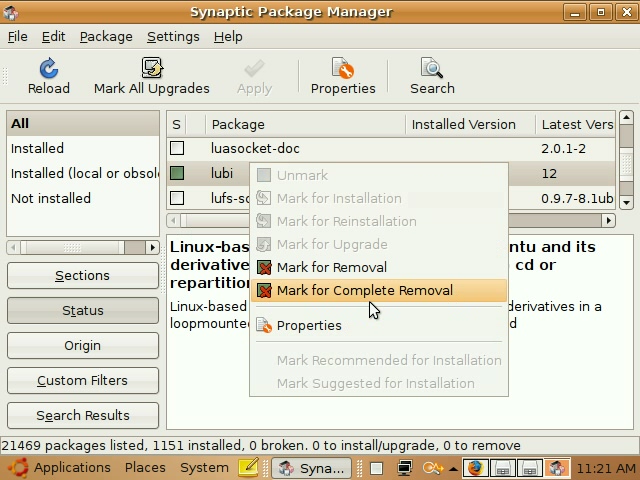Click the Reload toolbar icon

click(x=48, y=68)
